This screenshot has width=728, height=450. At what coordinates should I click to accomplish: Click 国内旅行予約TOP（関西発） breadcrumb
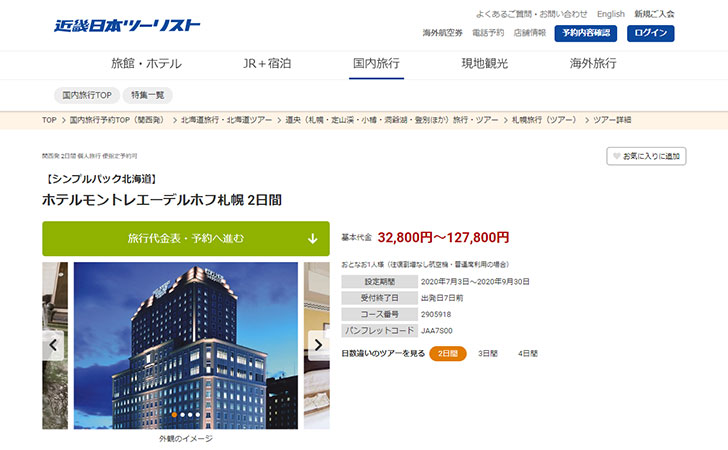click(x=117, y=120)
